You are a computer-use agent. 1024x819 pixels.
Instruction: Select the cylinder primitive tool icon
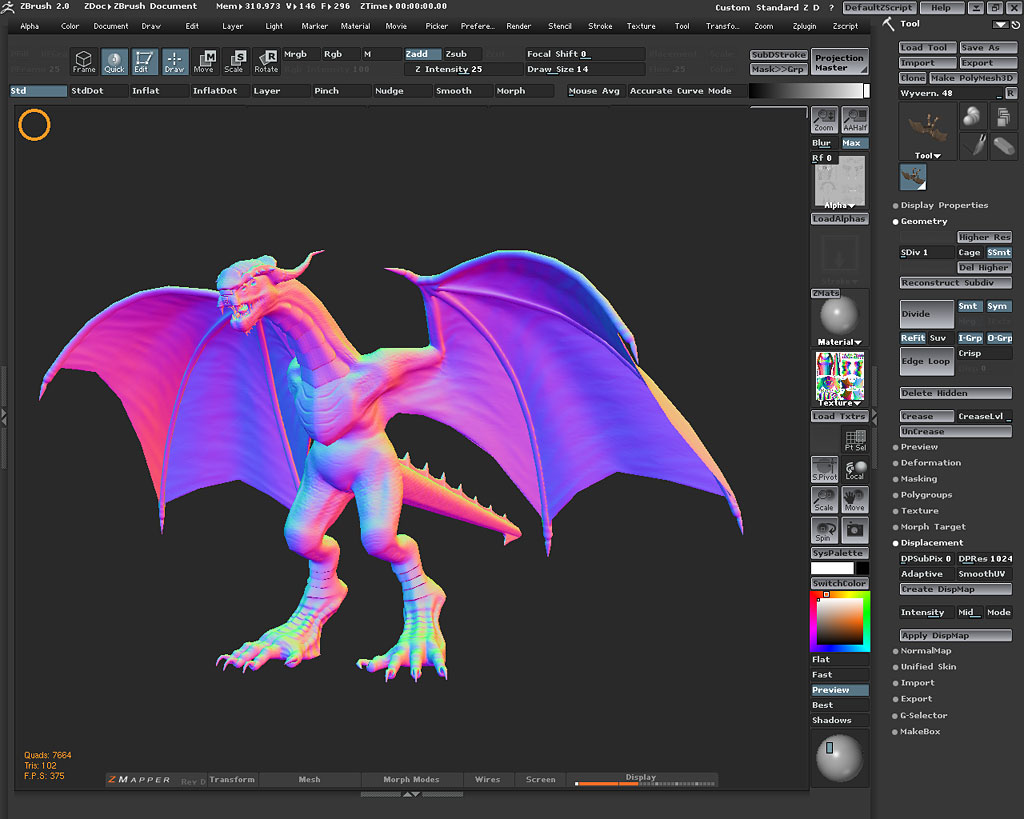click(x=1004, y=146)
